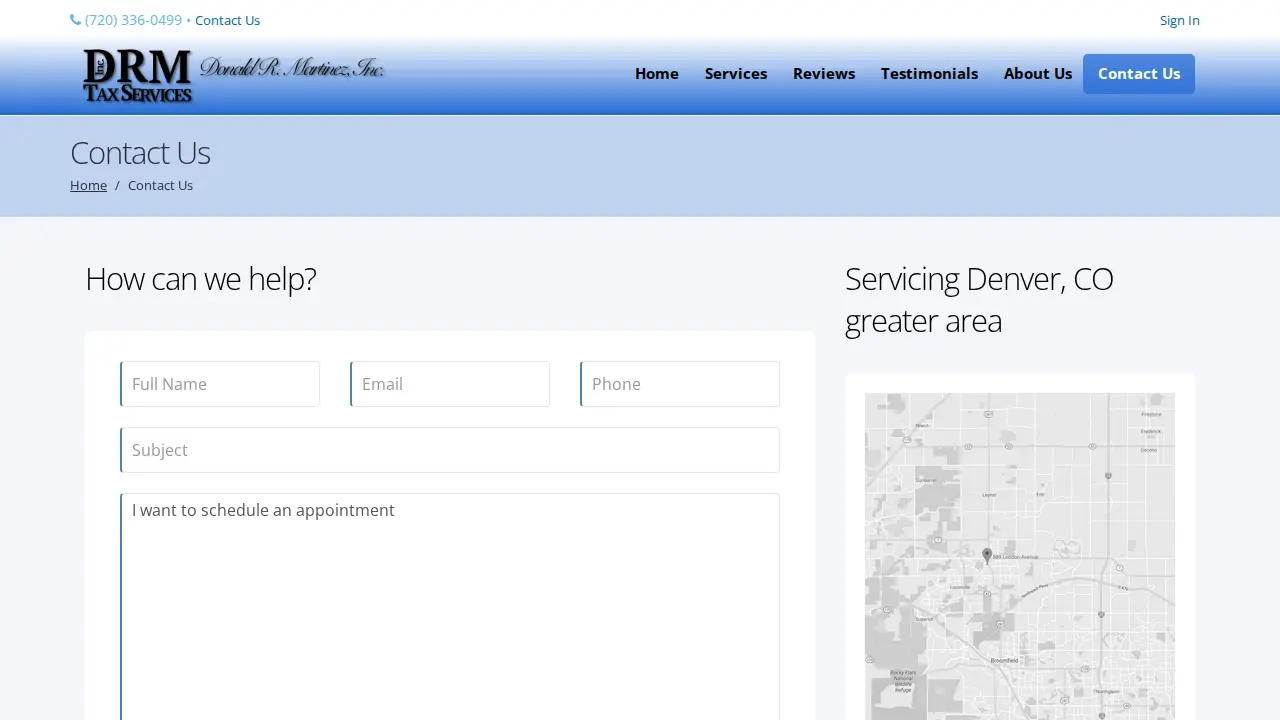The image size is (1280, 720).
Task: Focus the Email input field
Action: click(450, 384)
